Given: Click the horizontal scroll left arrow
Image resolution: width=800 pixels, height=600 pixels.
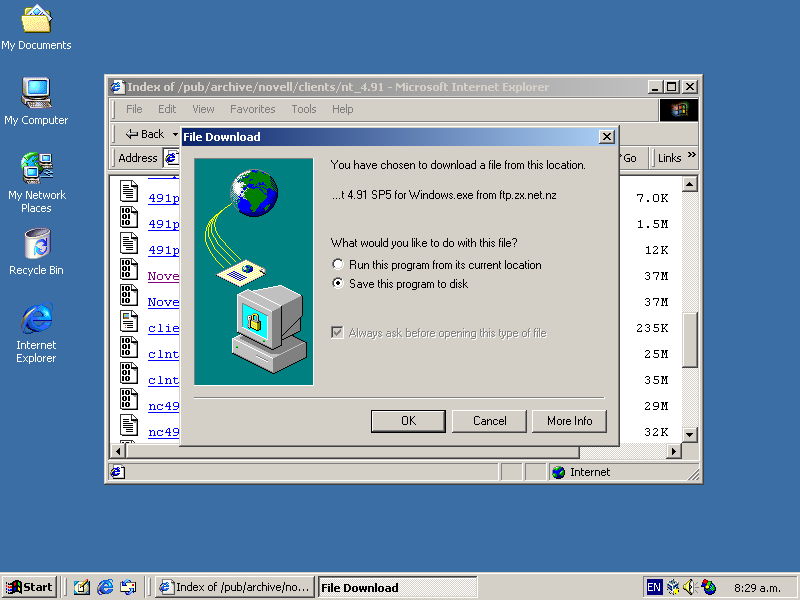Looking at the screenshot, I should (118, 451).
